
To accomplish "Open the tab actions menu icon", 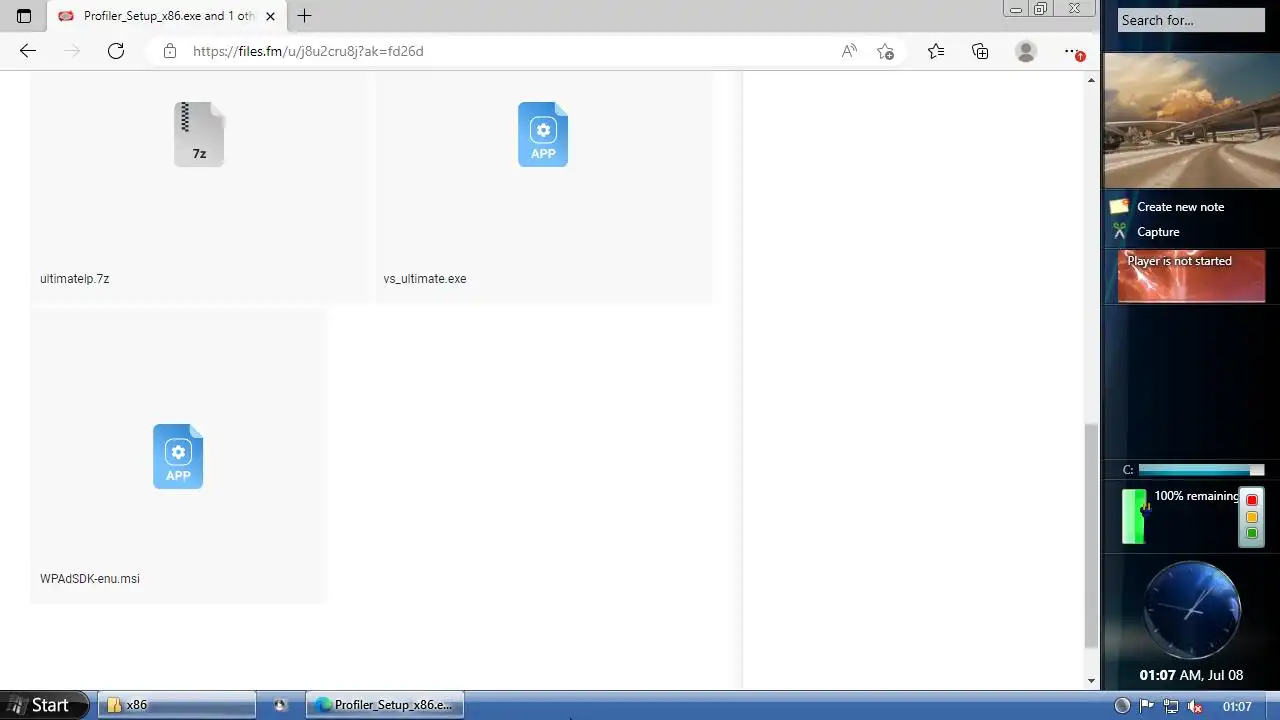I will pyautogui.click(x=24, y=16).
